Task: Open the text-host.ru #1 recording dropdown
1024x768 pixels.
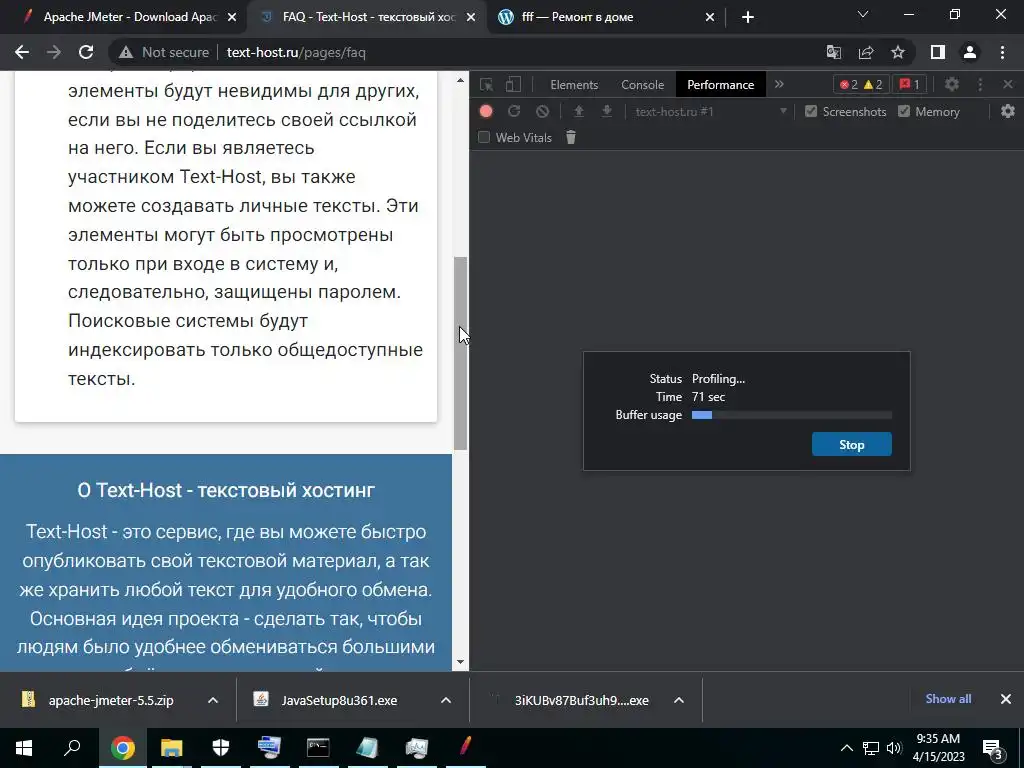Action: coord(711,112)
